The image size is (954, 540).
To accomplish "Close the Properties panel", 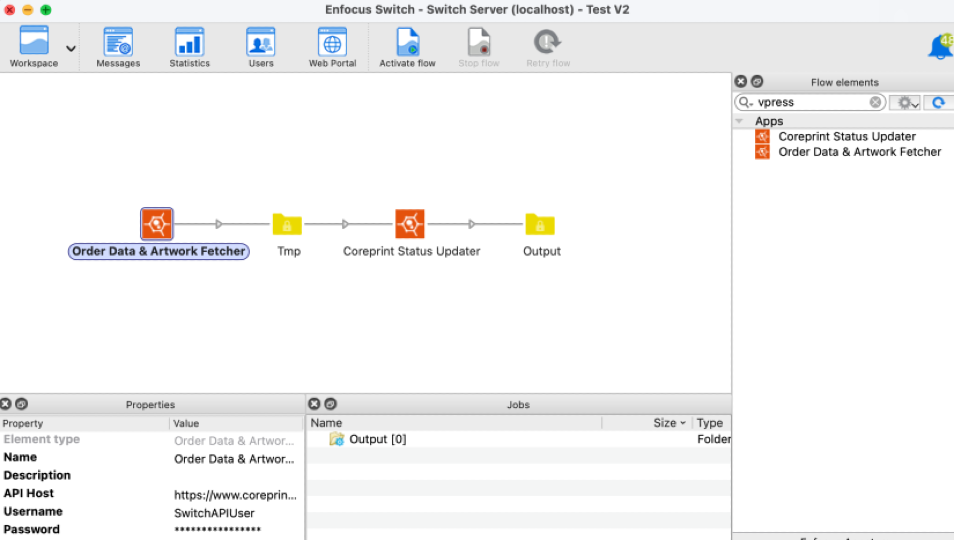I will pos(5,404).
